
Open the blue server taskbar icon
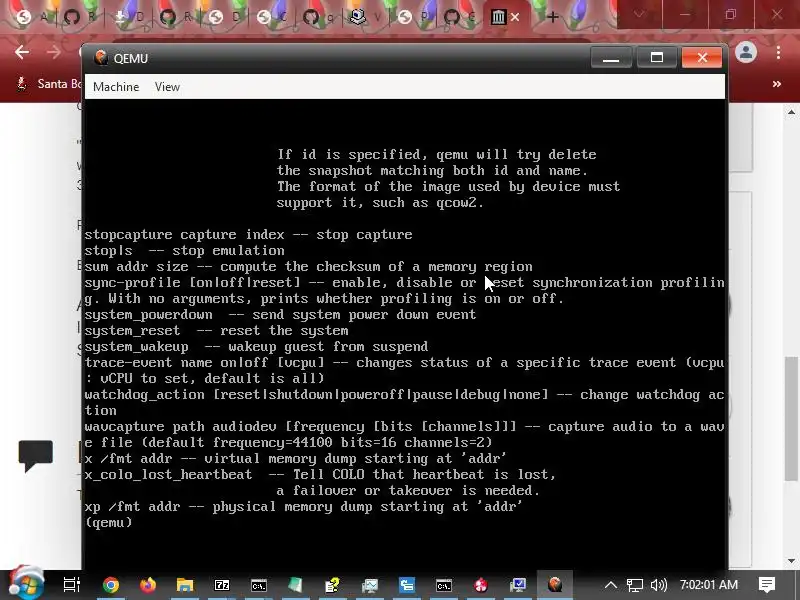[x=407, y=585]
